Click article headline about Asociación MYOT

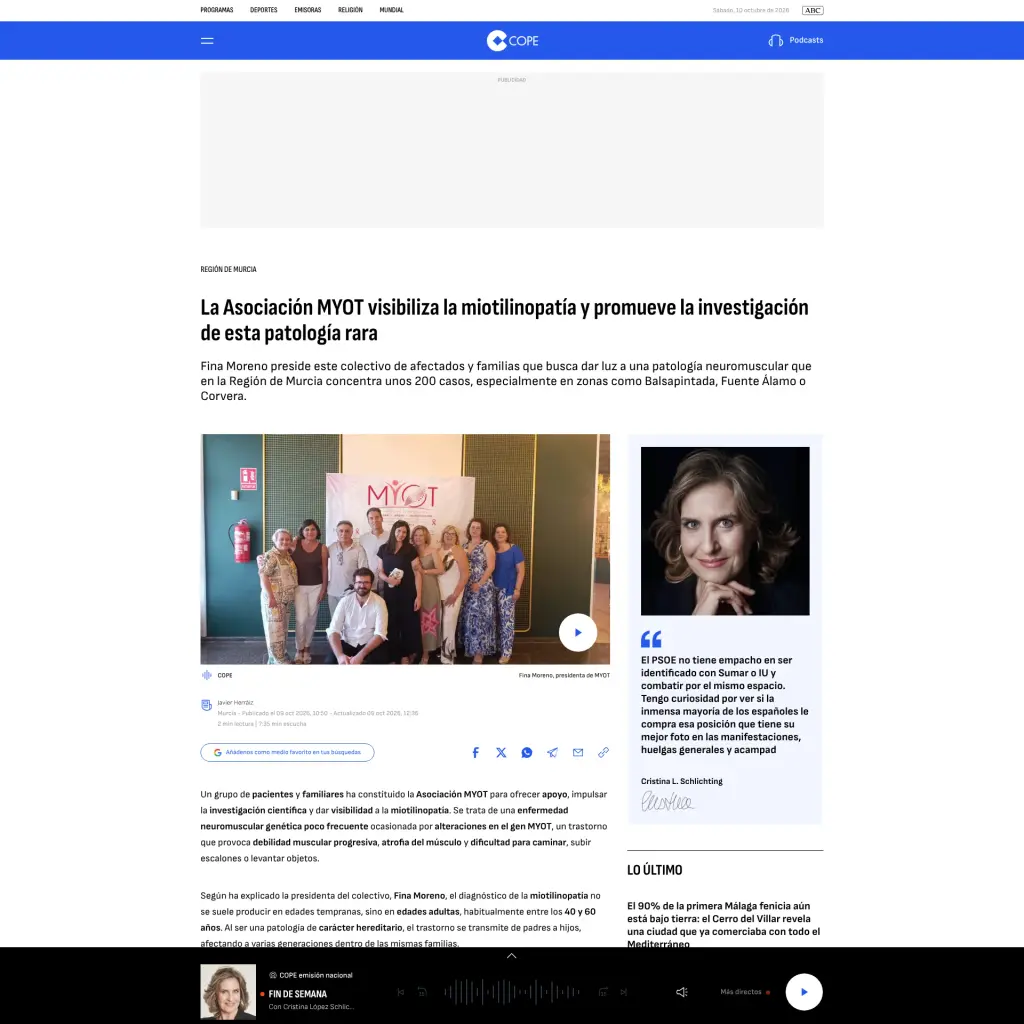(504, 320)
